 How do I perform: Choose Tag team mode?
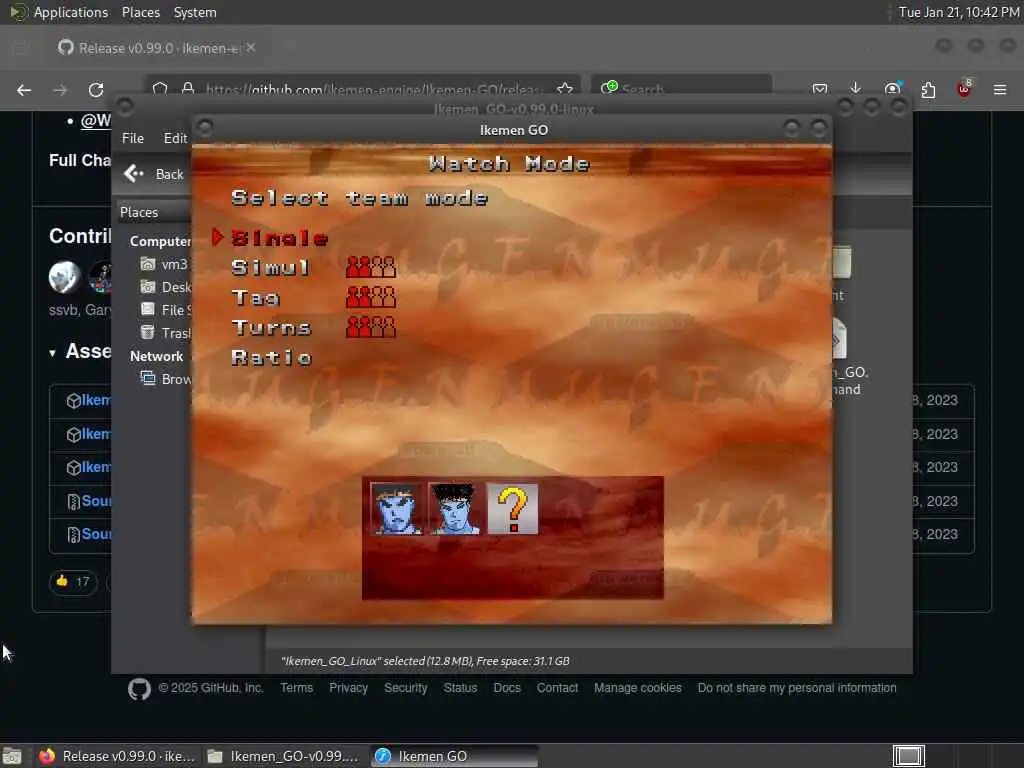255,298
